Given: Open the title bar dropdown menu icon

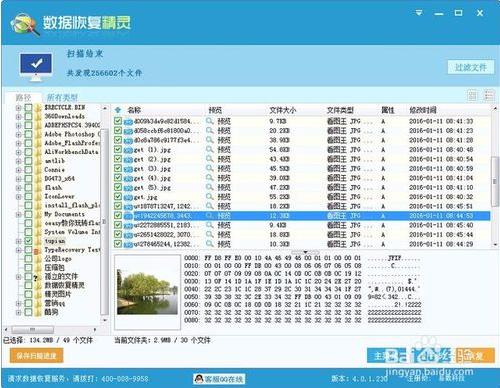Looking at the screenshot, I should tap(419, 13).
